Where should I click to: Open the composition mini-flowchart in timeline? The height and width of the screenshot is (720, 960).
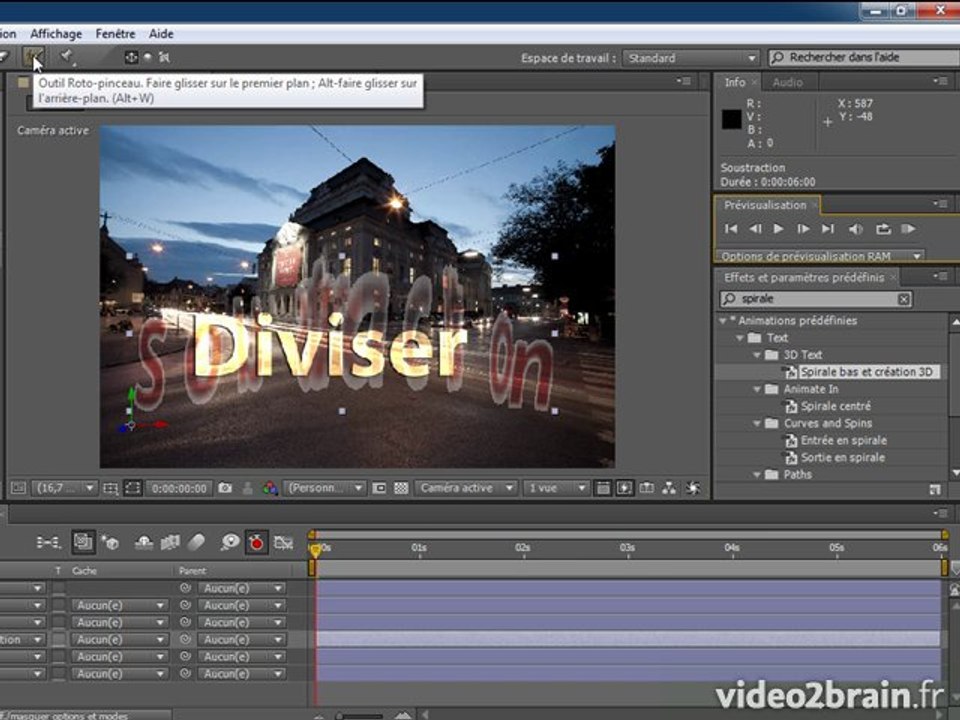point(49,542)
